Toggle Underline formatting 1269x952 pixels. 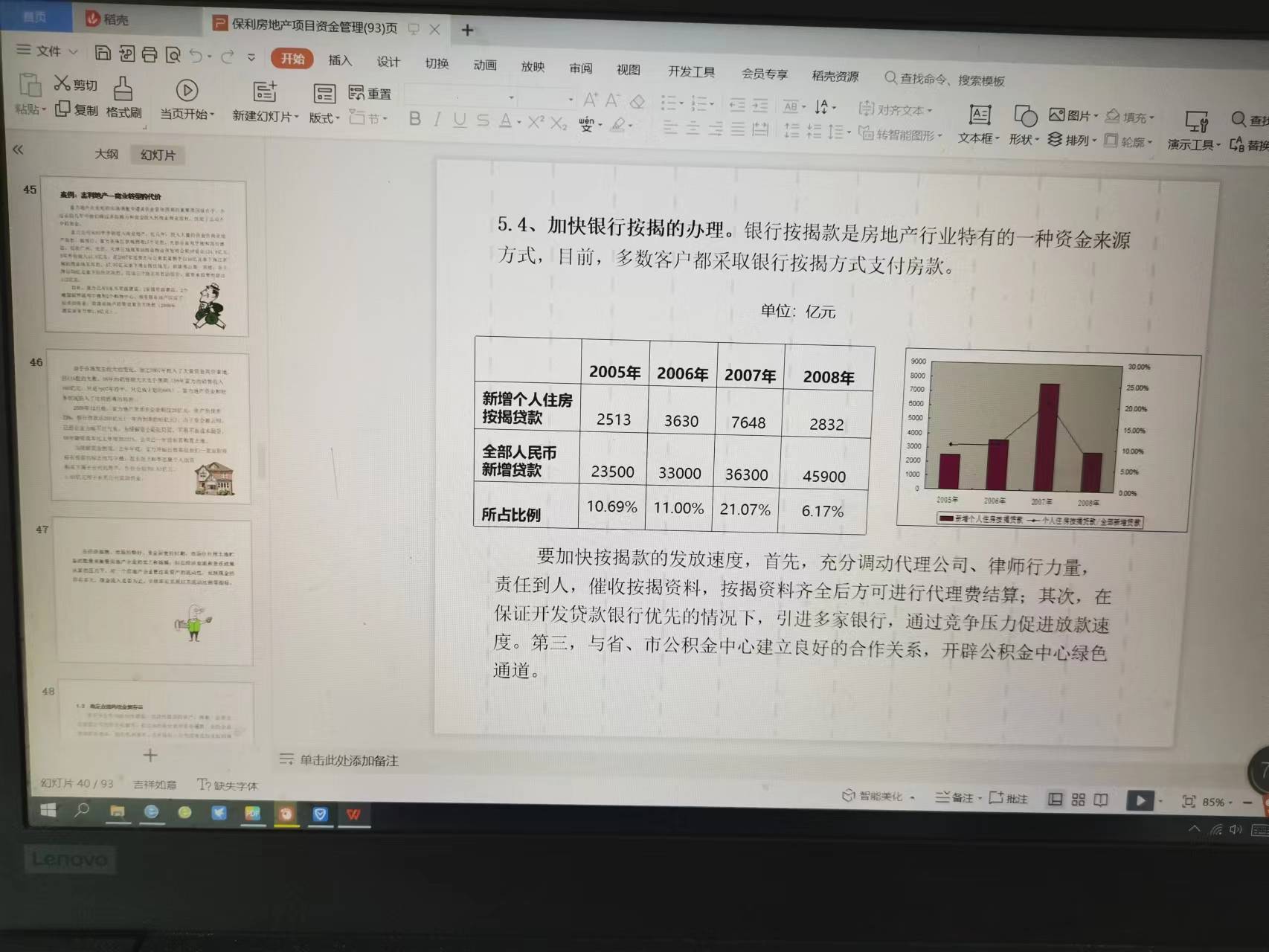460,120
